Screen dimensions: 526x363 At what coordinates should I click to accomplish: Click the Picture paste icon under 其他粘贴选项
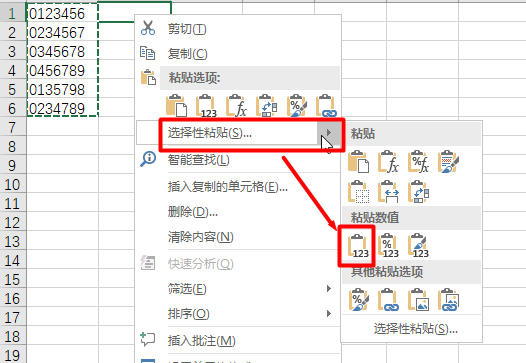click(418, 299)
